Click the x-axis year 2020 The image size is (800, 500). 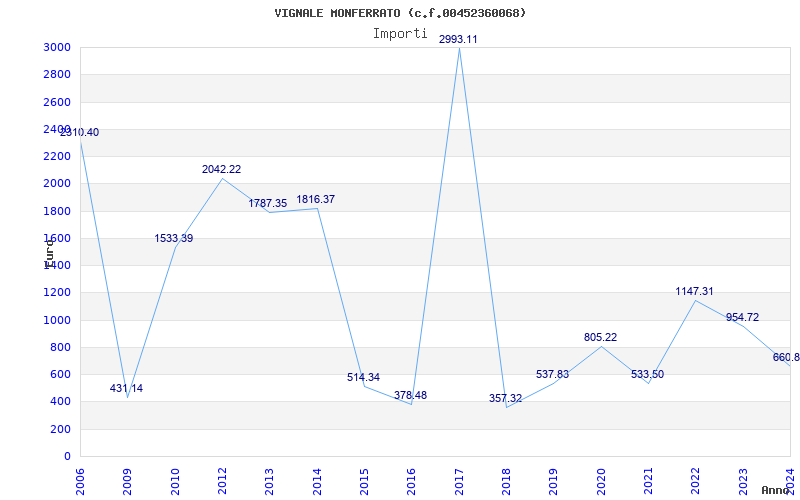pyautogui.click(x=601, y=480)
